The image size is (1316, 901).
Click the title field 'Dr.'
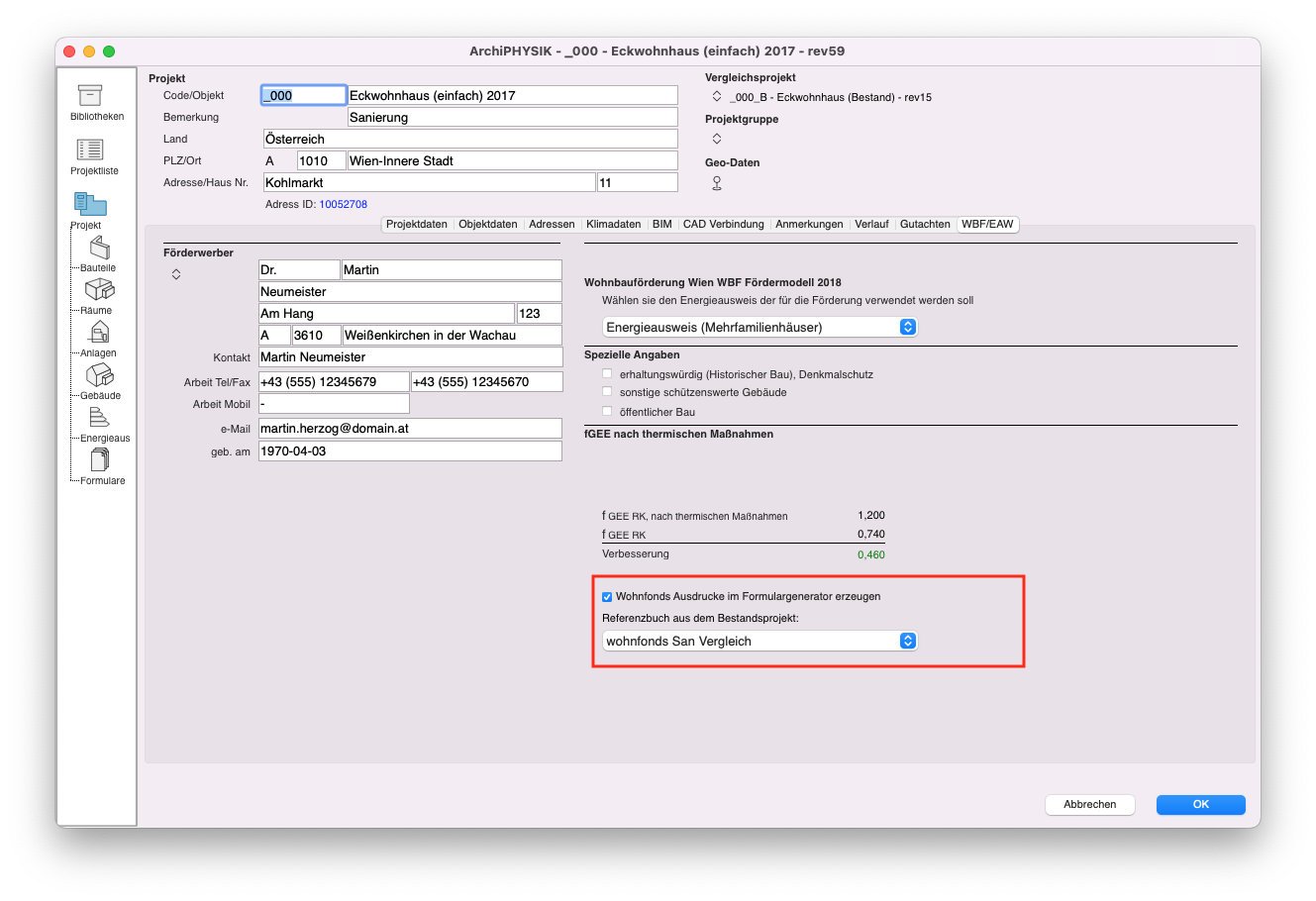299,269
